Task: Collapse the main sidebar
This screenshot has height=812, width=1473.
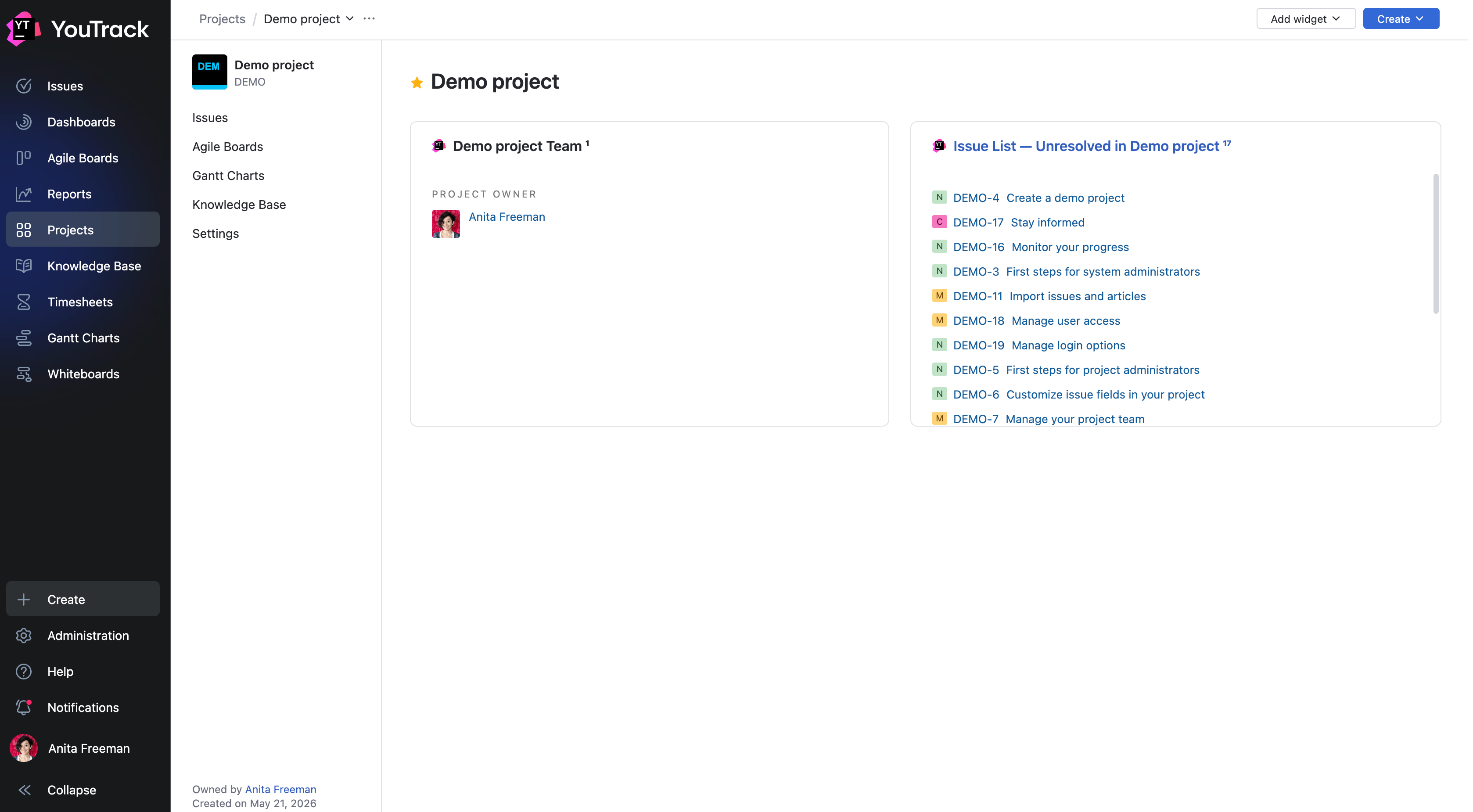Action: [83, 790]
